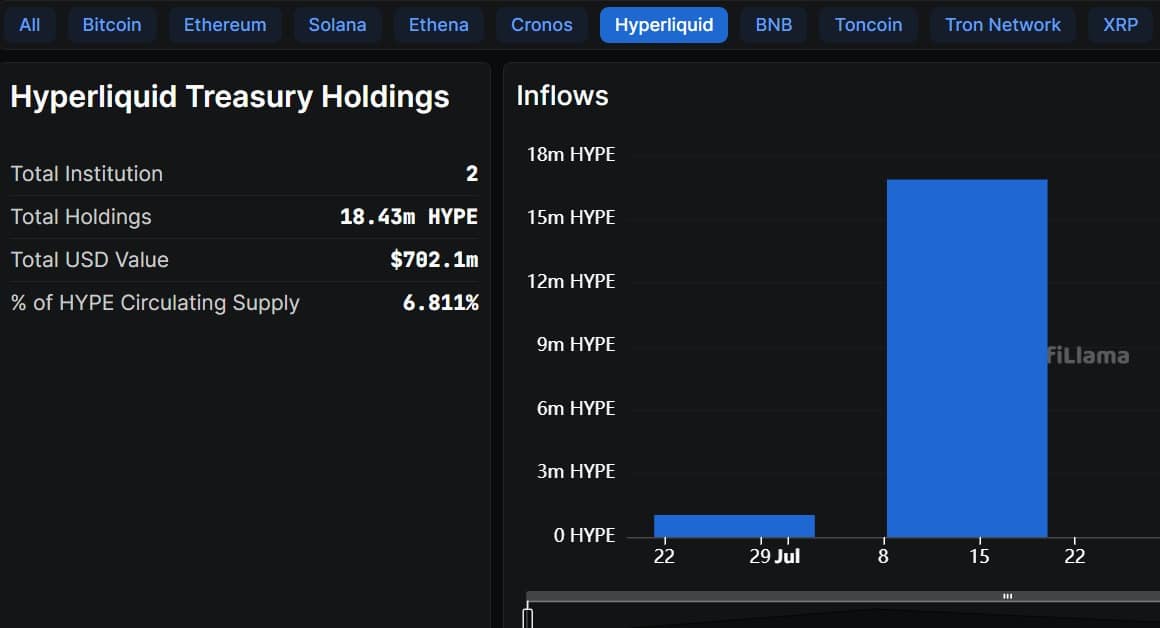Click the % of HYPE Circulating Supply row
1160x628 pixels.
pos(244,303)
